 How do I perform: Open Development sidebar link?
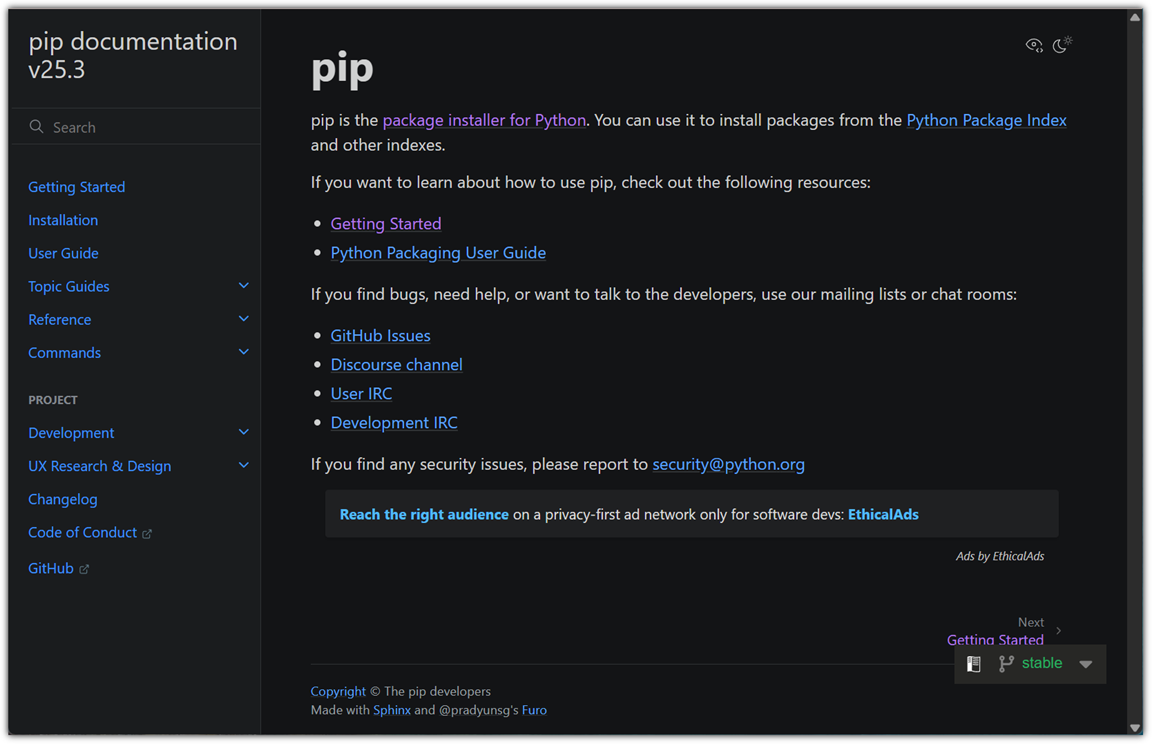71,433
